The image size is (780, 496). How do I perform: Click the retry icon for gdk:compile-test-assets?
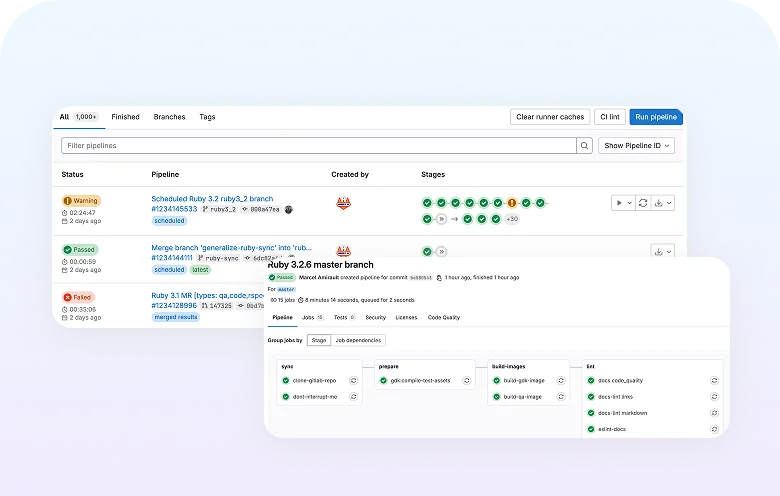[x=466, y=381]
